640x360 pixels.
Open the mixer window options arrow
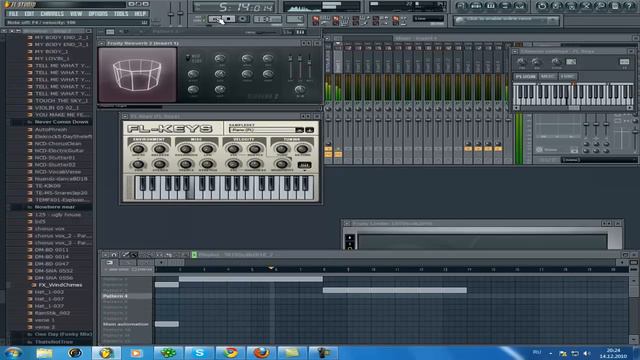tap(327, 38)
